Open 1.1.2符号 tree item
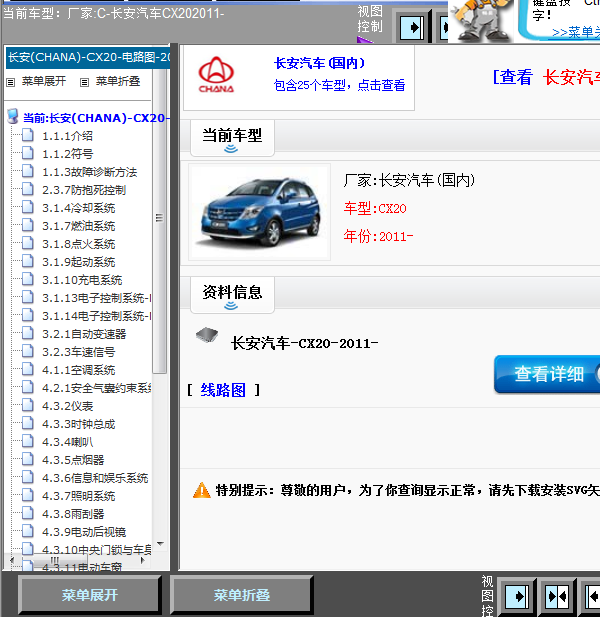This screenshot has width=600, height=617. click(67, 154)
